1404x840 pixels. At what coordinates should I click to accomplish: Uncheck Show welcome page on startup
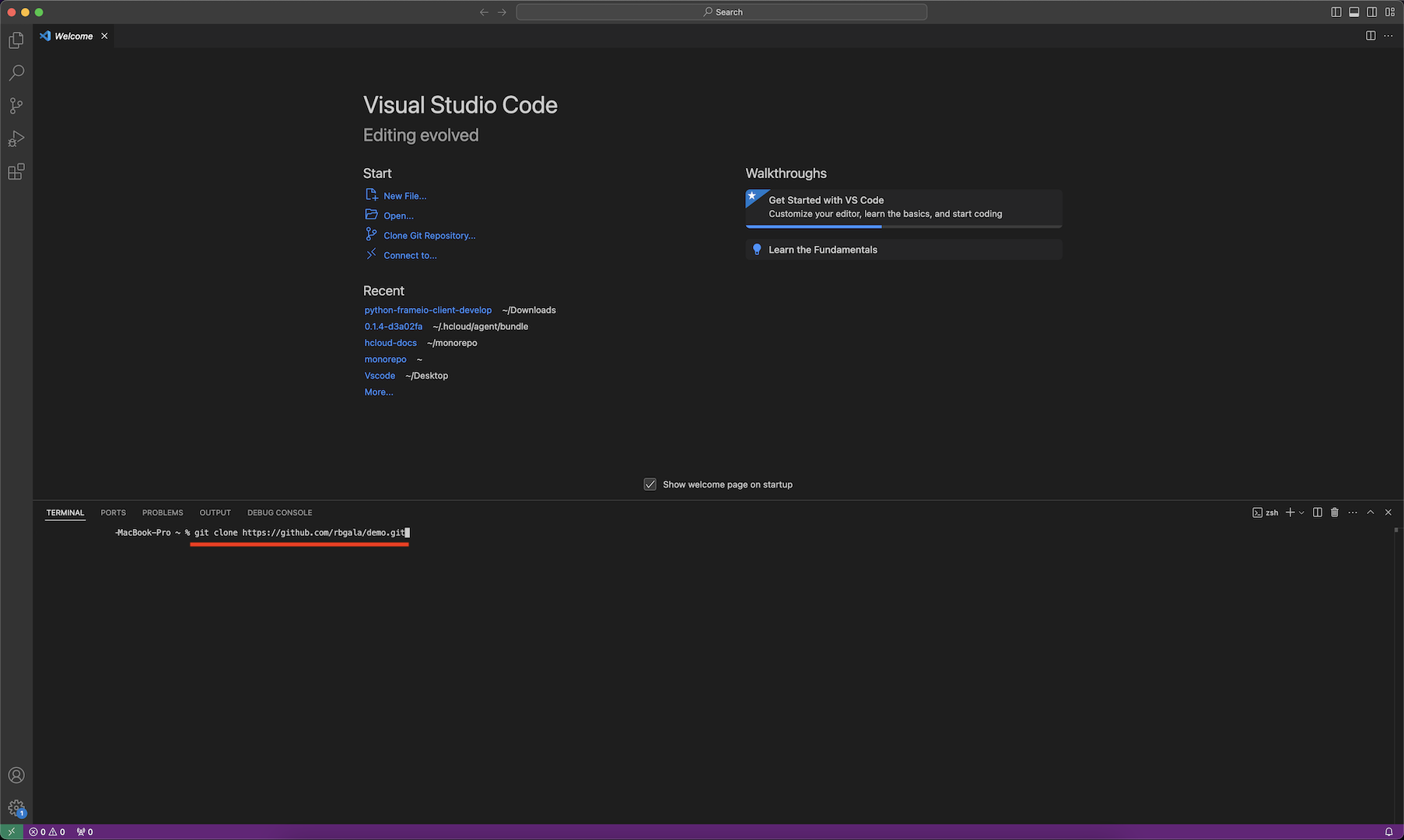(x=650, y=485)
